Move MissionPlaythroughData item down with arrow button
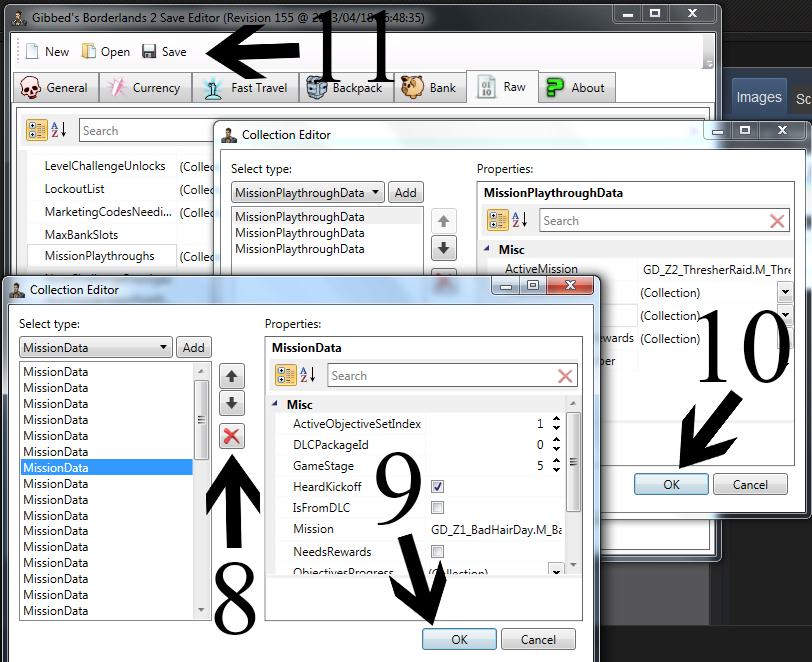Viewport: 812px width, 662px height. (x=444, y=248)
